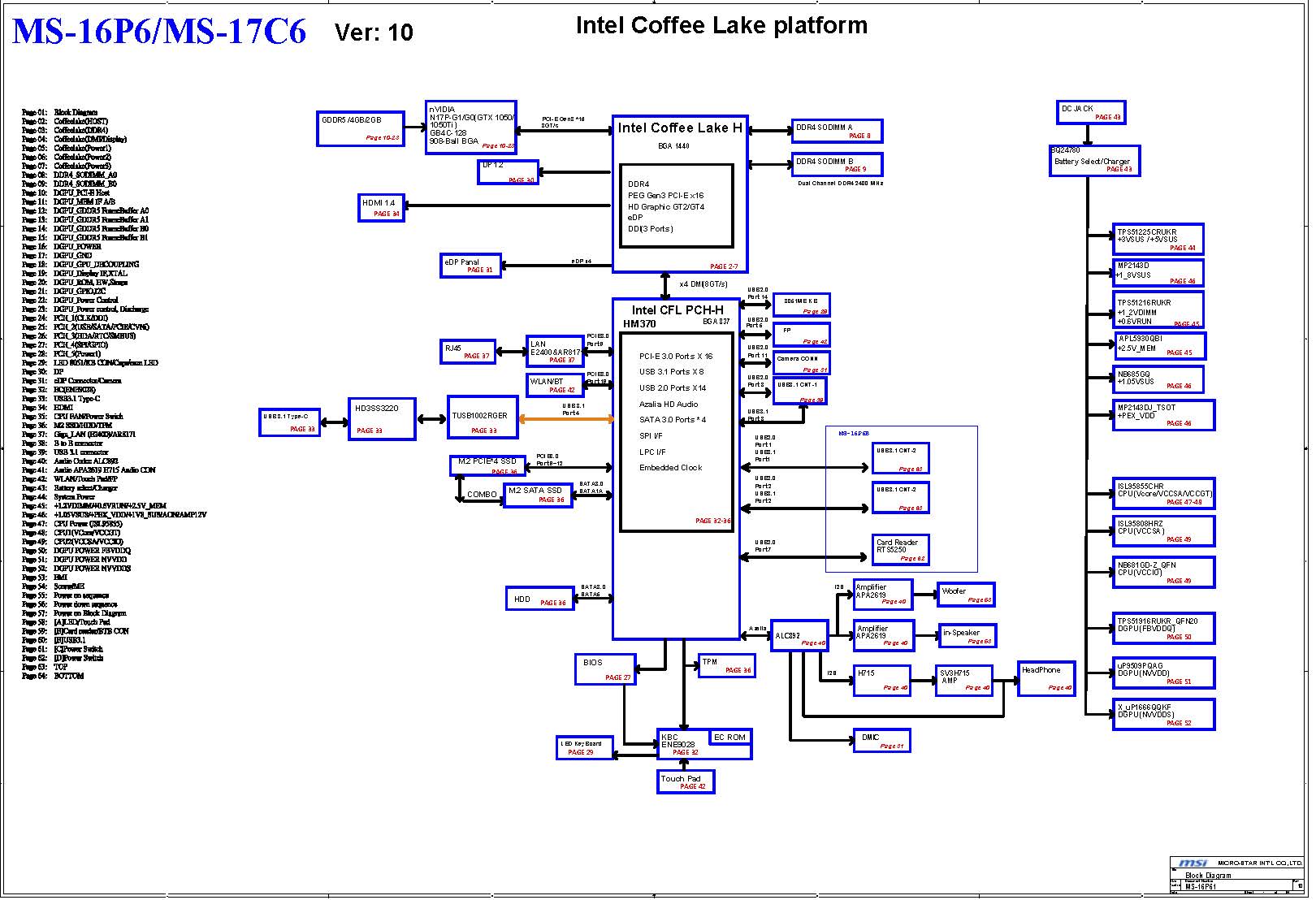
Task: Select the M.2 SATA SSD block
Action: [537, 495]
